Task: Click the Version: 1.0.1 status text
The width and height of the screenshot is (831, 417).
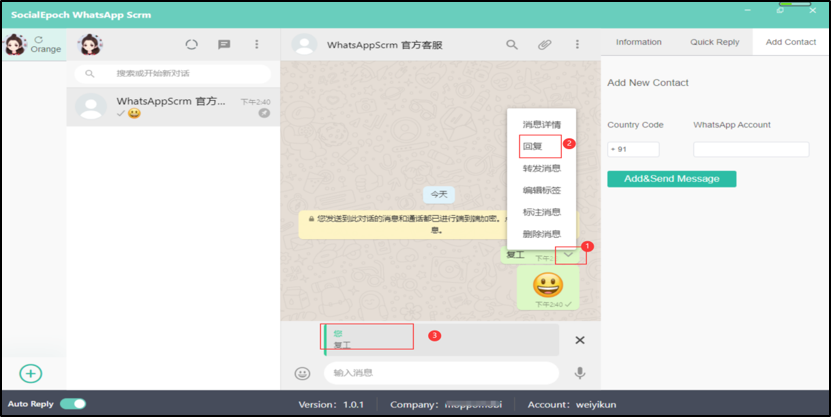Action: point(331,404)
